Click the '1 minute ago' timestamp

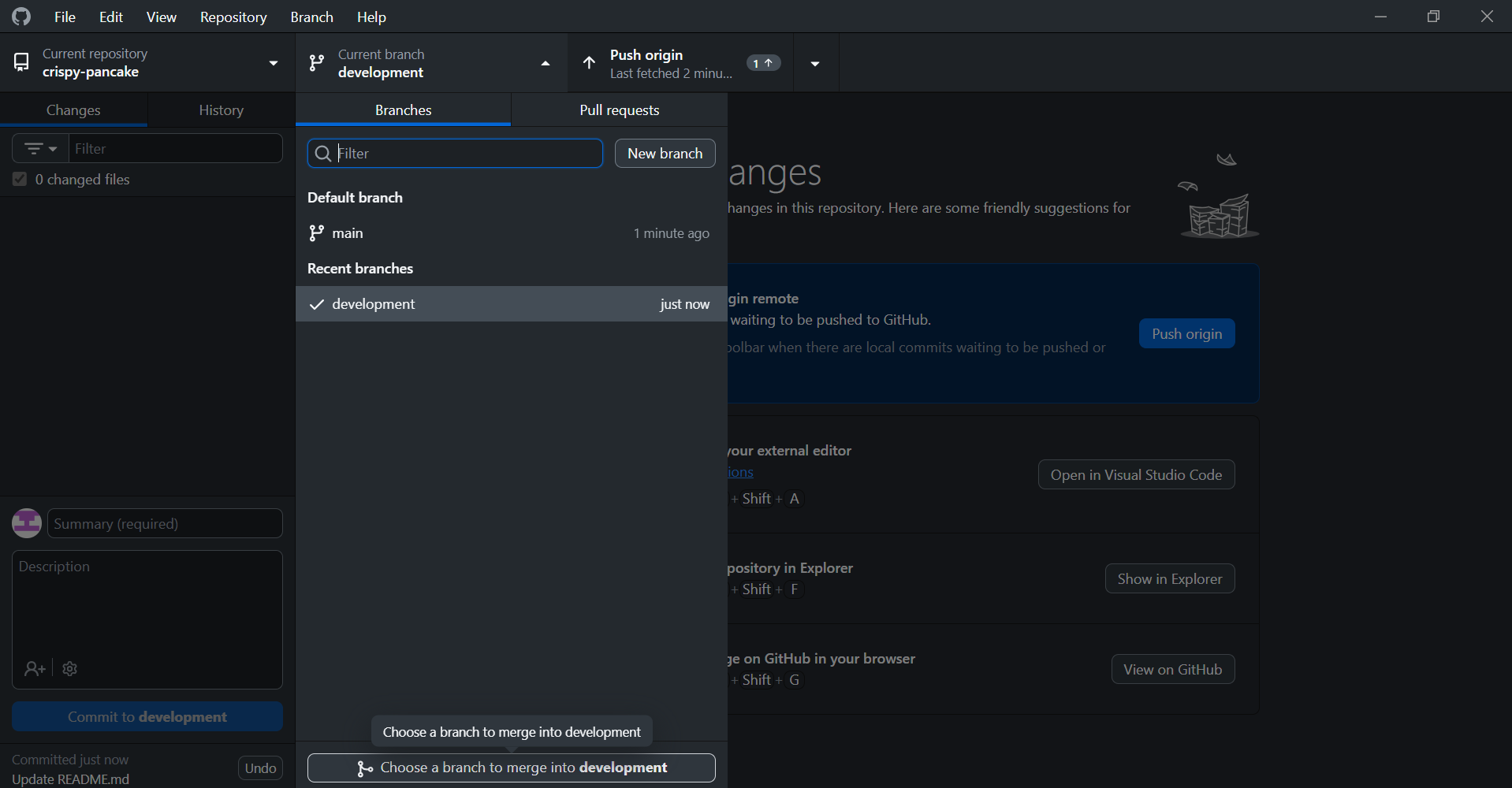click(x=672, y=233)
